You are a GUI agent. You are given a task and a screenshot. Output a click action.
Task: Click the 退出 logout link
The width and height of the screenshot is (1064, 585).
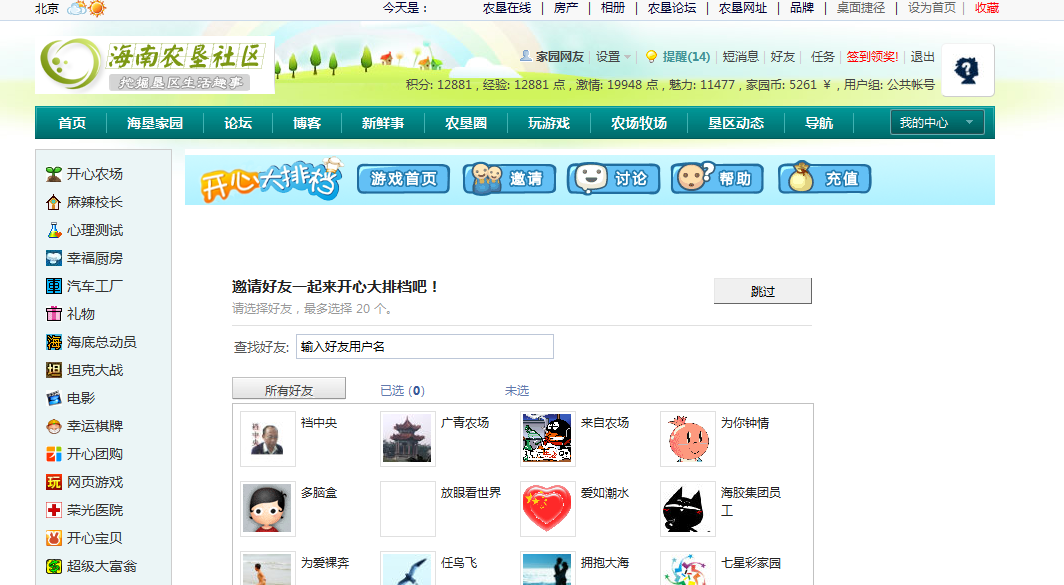(x=922, y=57)
